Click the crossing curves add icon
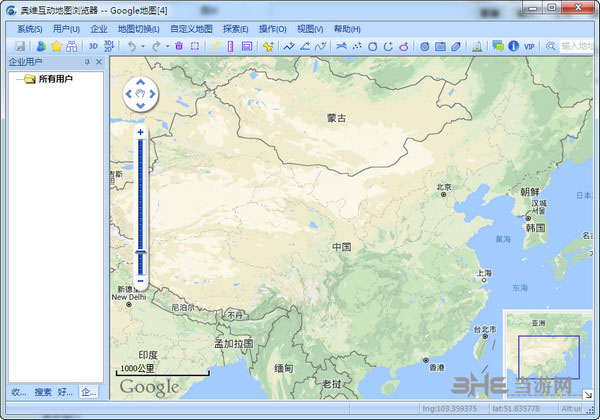This screenshot has height=420, width=600. [341, 46]
